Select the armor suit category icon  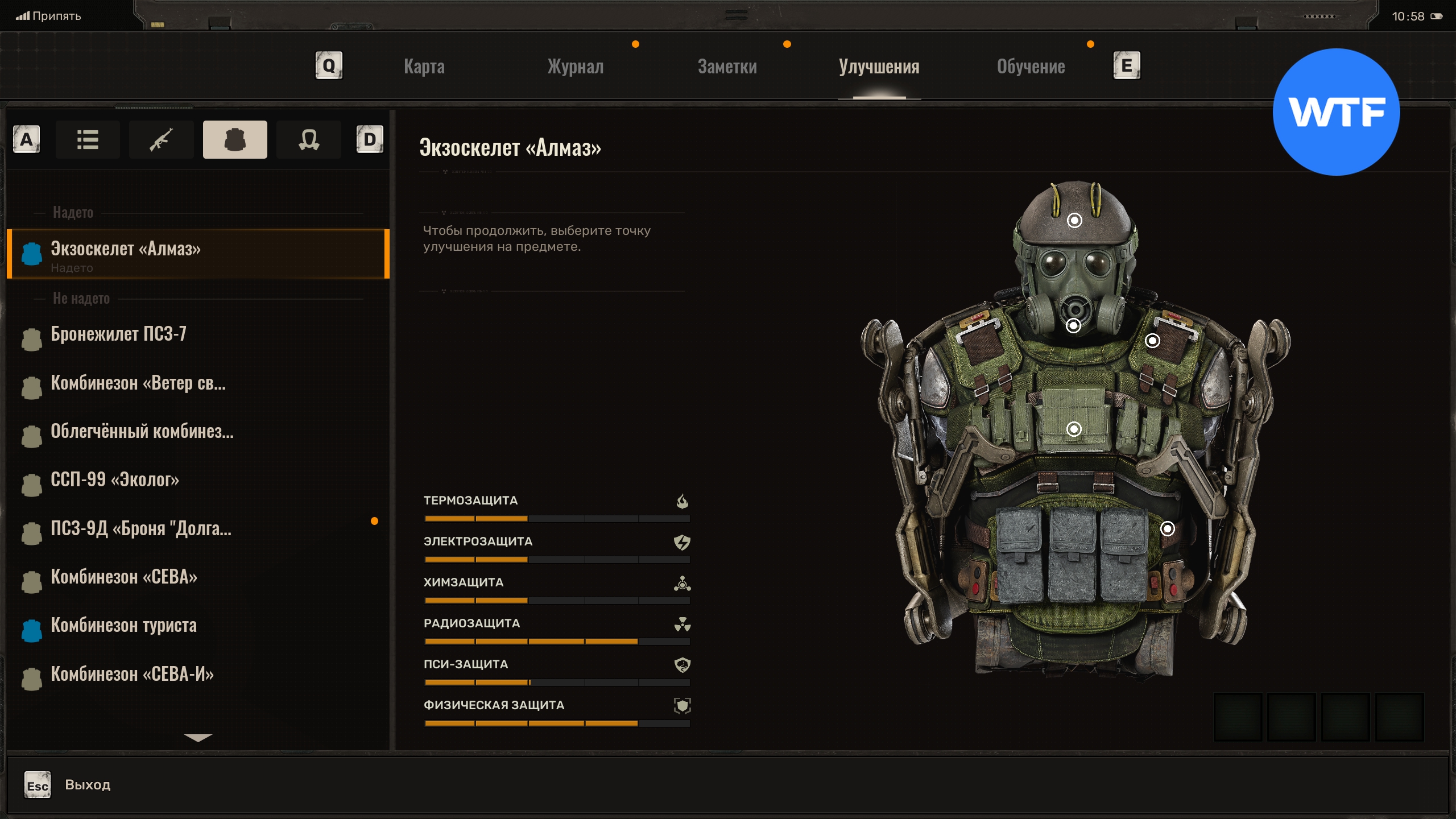point(235,139)
